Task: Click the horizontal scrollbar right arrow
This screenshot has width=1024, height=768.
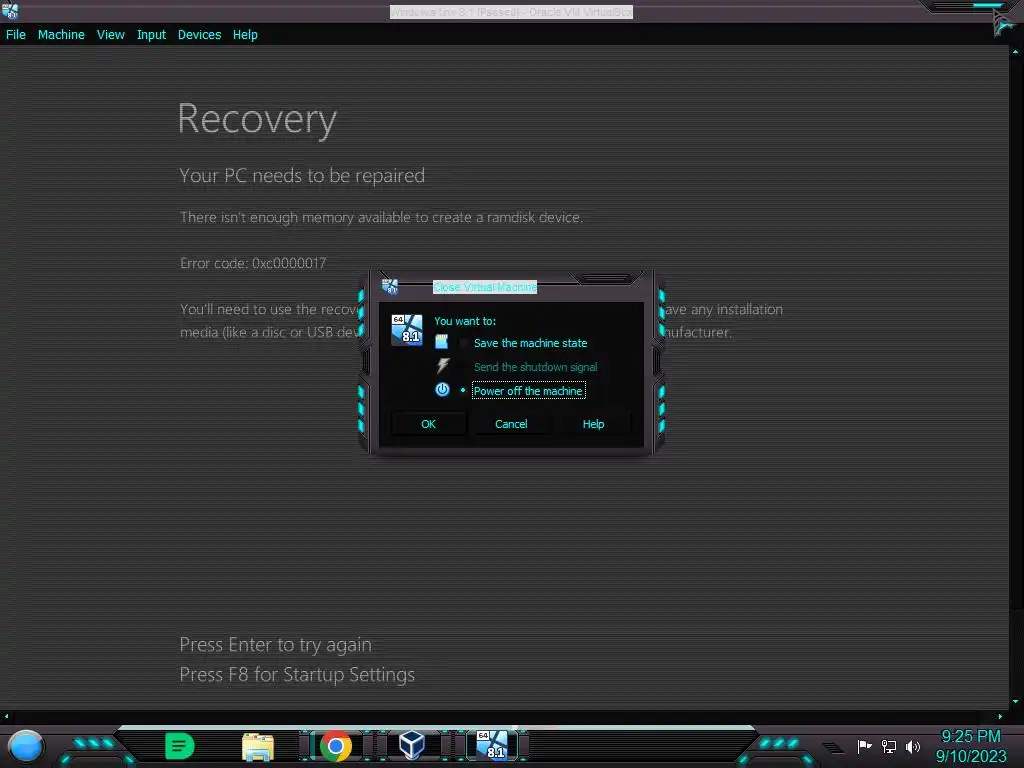Action: click(1000, 716)
